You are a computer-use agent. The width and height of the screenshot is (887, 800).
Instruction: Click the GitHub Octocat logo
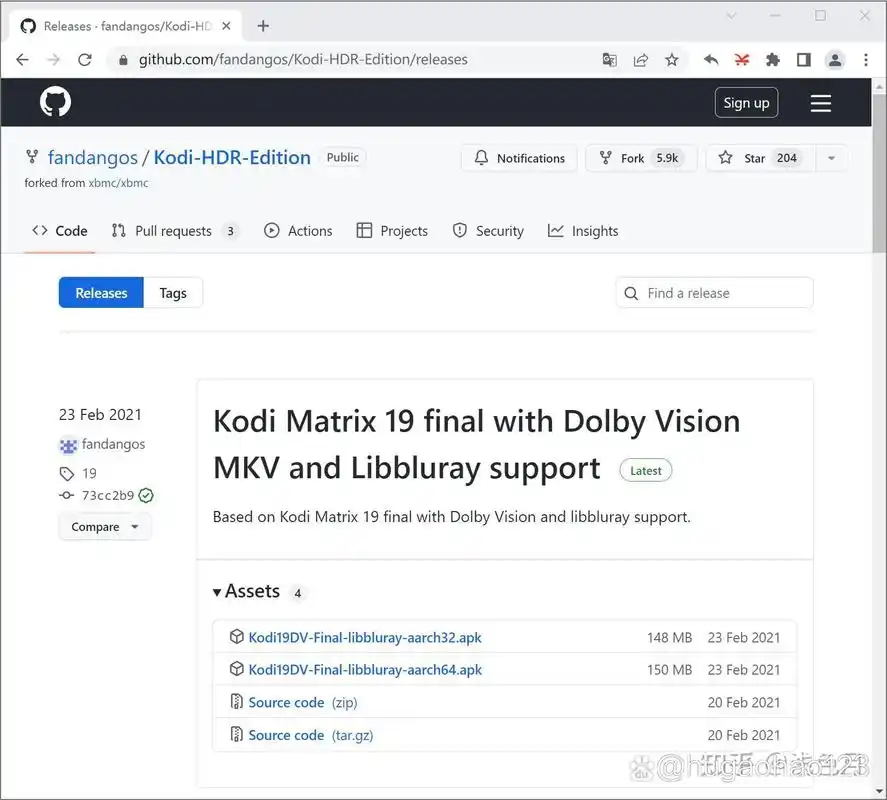coord(55,102)
